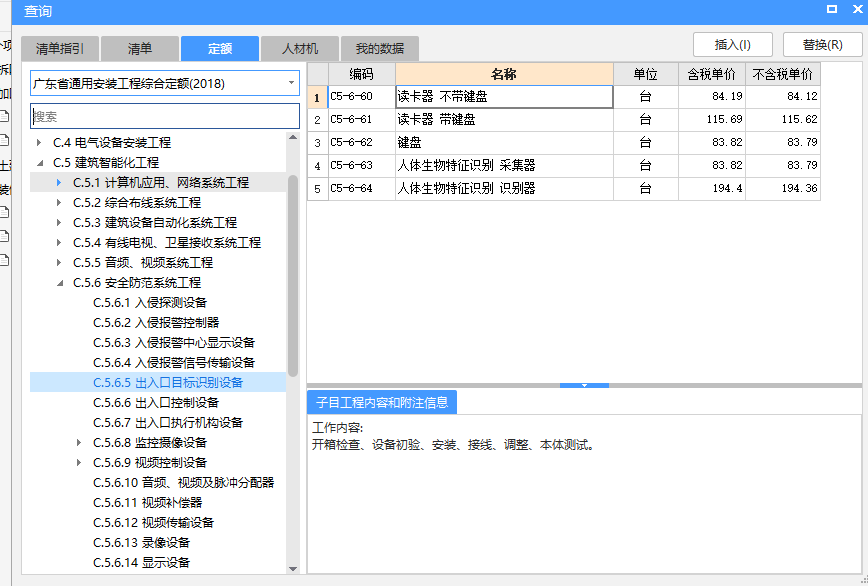
Task: Select C.5.6.12 视频传输设备
Action: [154, 522]
